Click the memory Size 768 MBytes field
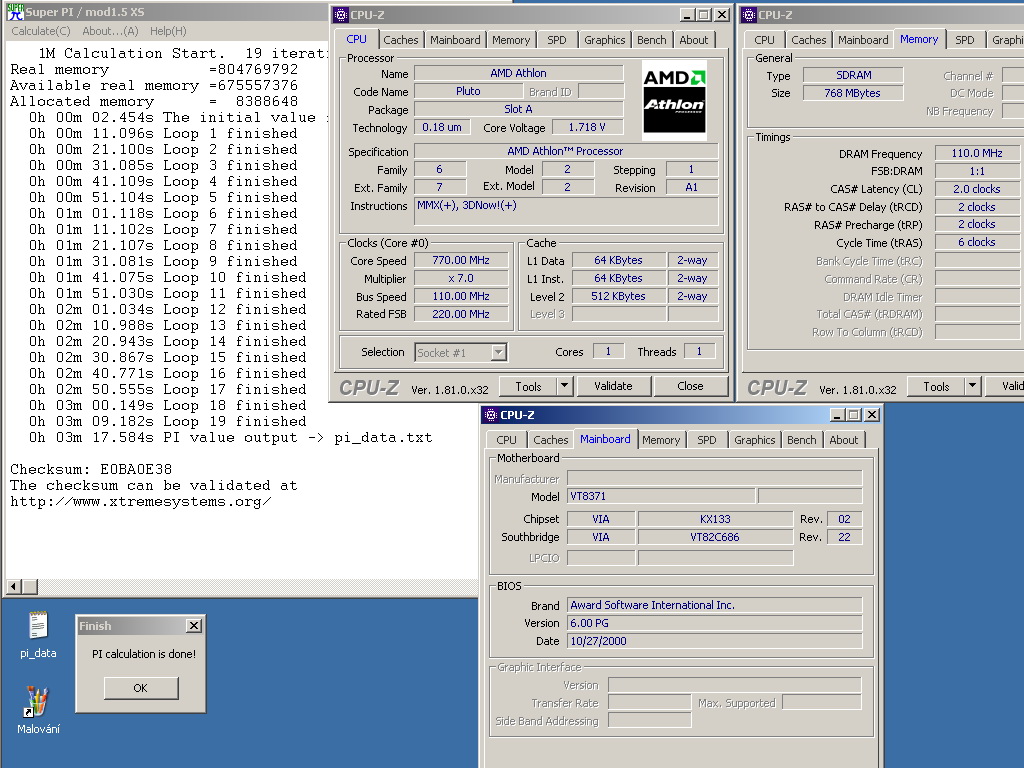Screen dimensions: 1024x768 [852, 93]
